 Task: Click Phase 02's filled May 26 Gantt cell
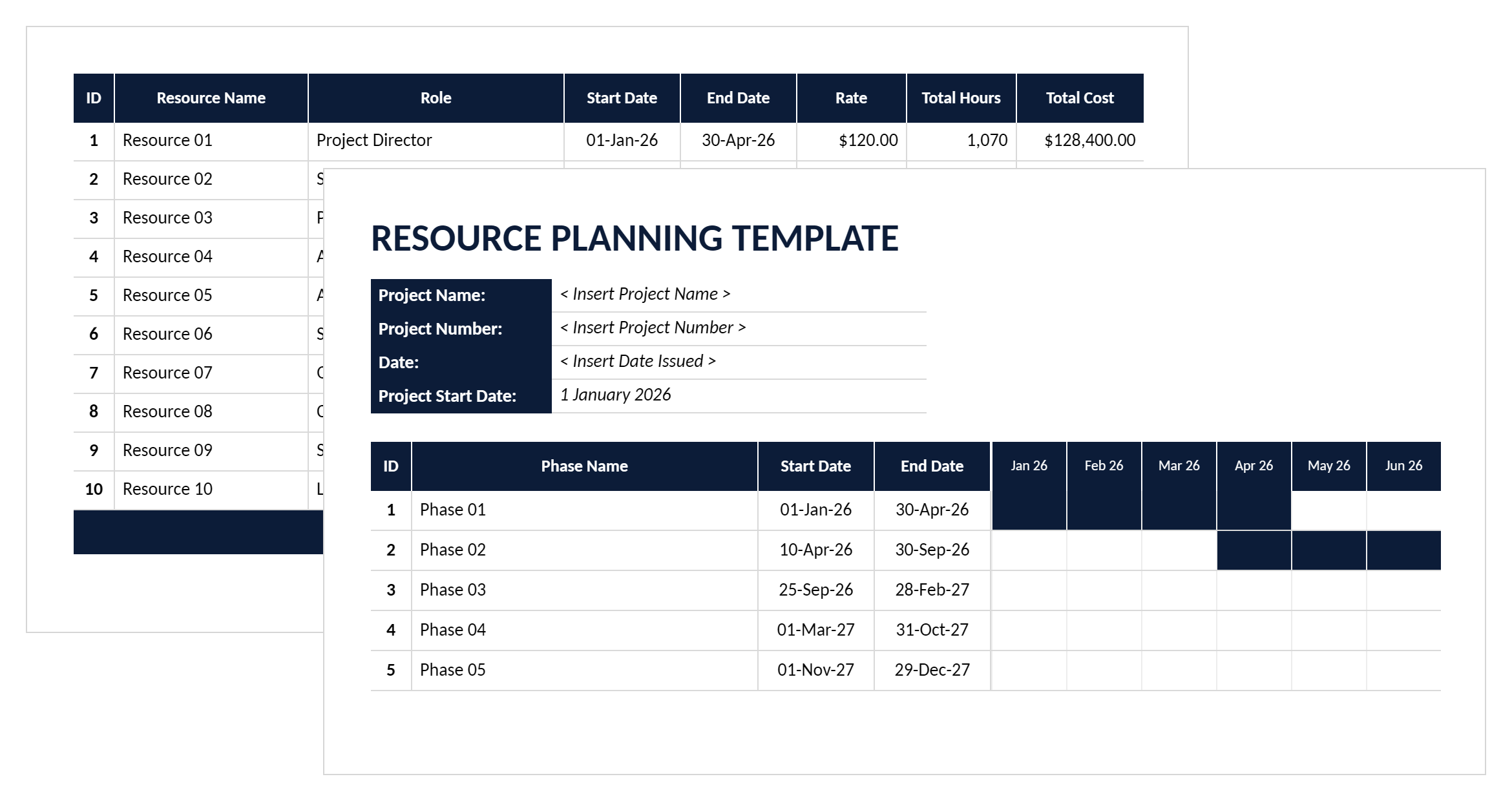point(1328,550)
